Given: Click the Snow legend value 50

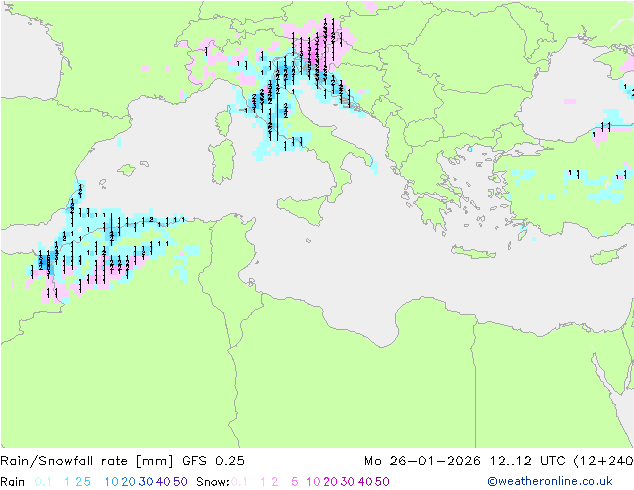Looking at the screenshot, I should click(x=382, y=482).
